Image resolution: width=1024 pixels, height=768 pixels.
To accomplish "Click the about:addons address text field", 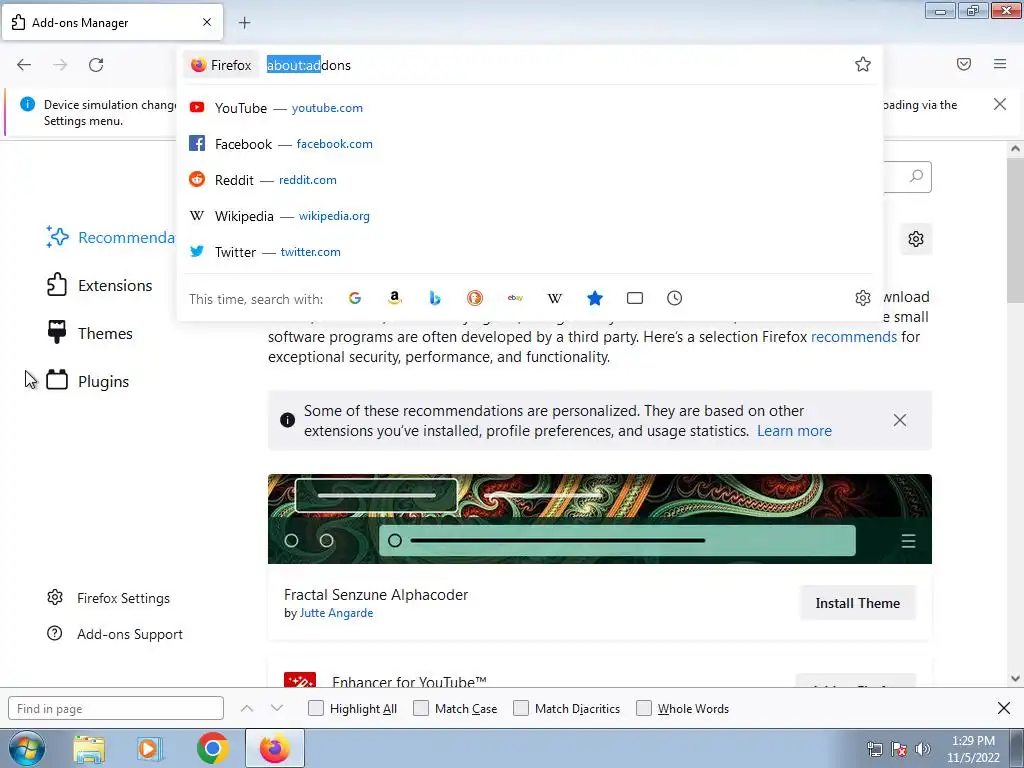I will [555, 65].
